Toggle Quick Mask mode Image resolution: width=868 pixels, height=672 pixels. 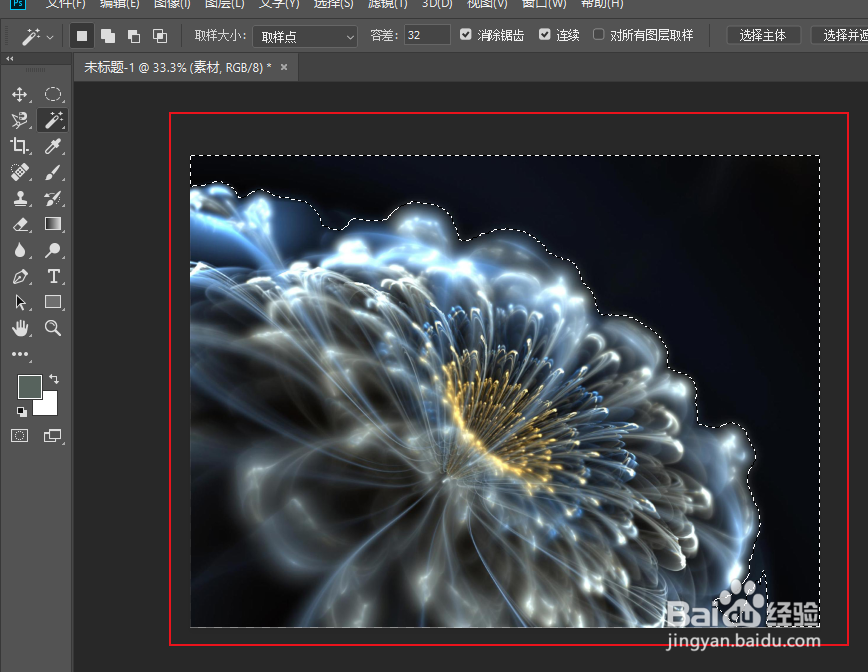20,436
